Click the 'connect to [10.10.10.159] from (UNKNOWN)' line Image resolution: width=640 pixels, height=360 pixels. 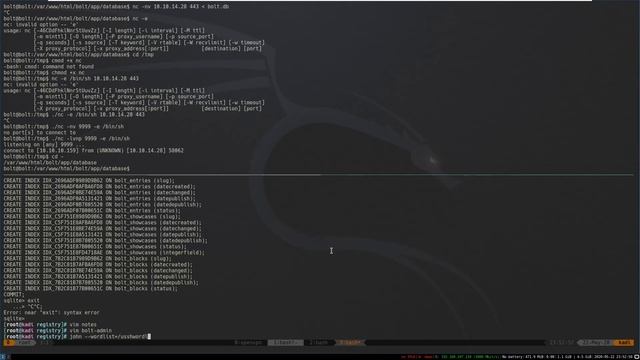[x=93, y=151]
